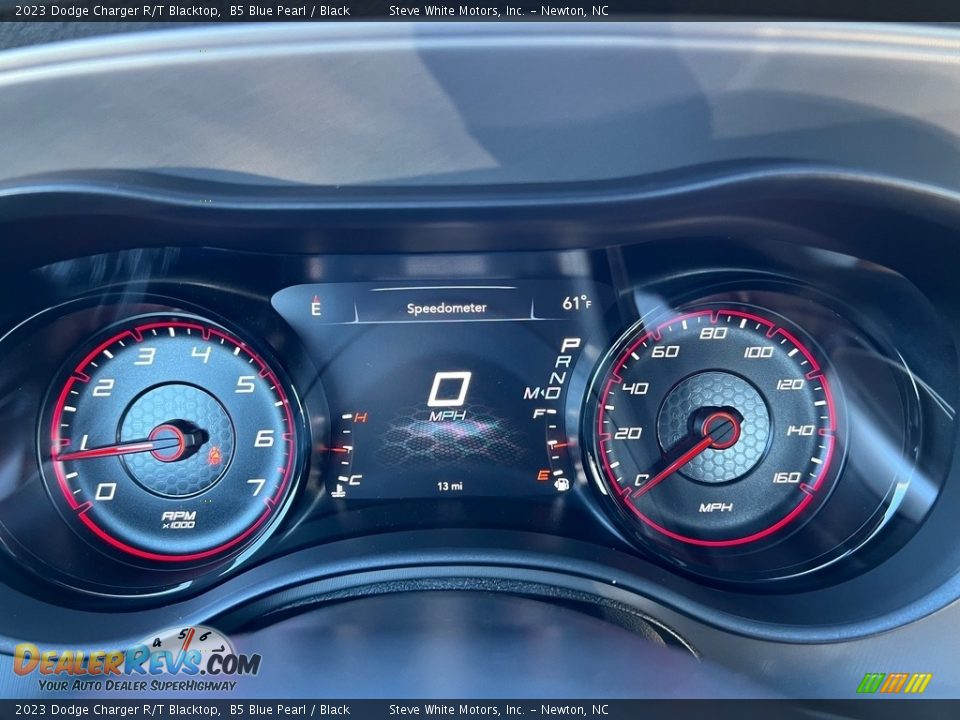
Task: Tap the C mark on temperature gauge
Action: [355, 480]
